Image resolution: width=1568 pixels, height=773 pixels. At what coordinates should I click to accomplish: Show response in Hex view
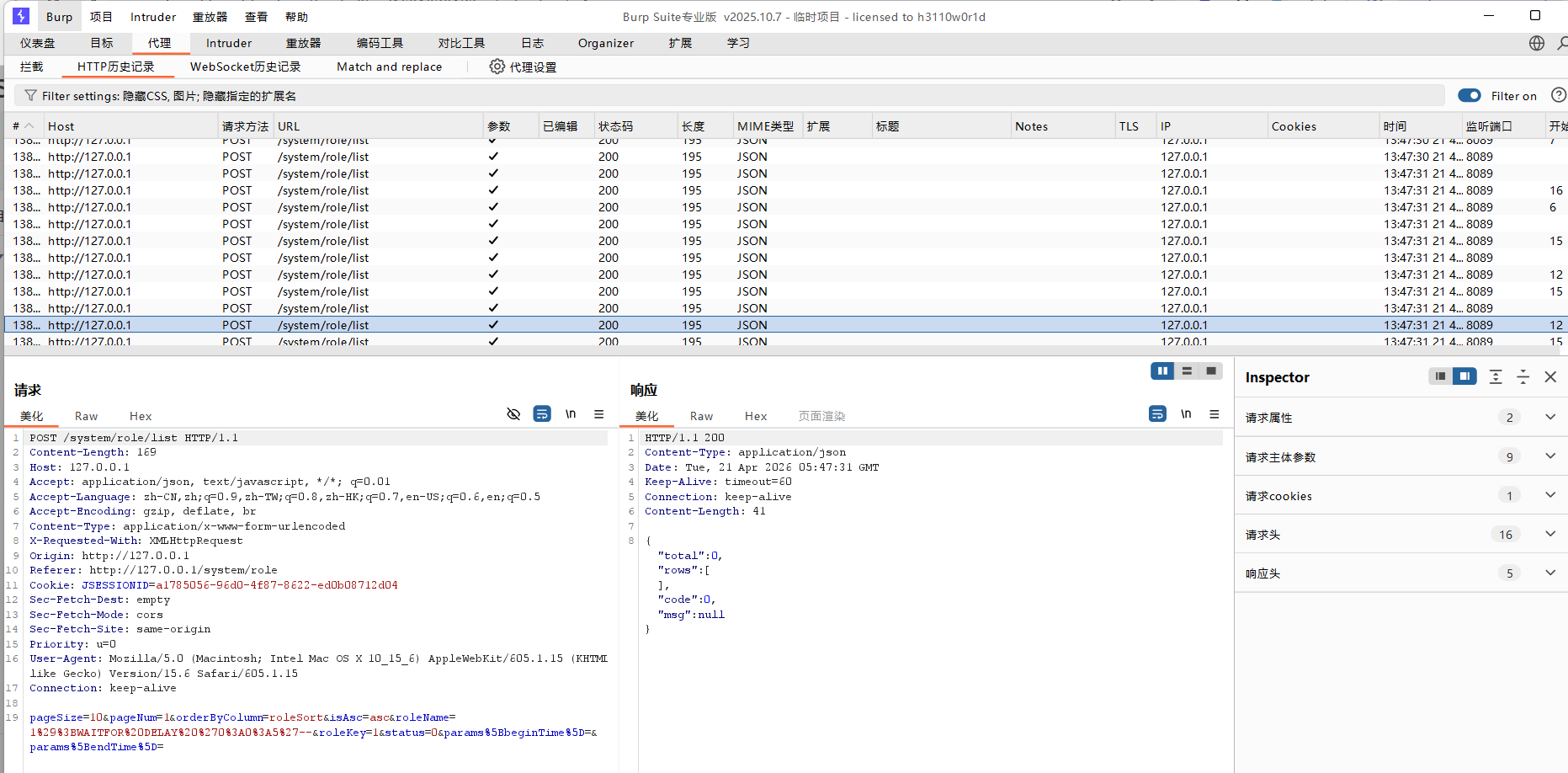[756, 416]
